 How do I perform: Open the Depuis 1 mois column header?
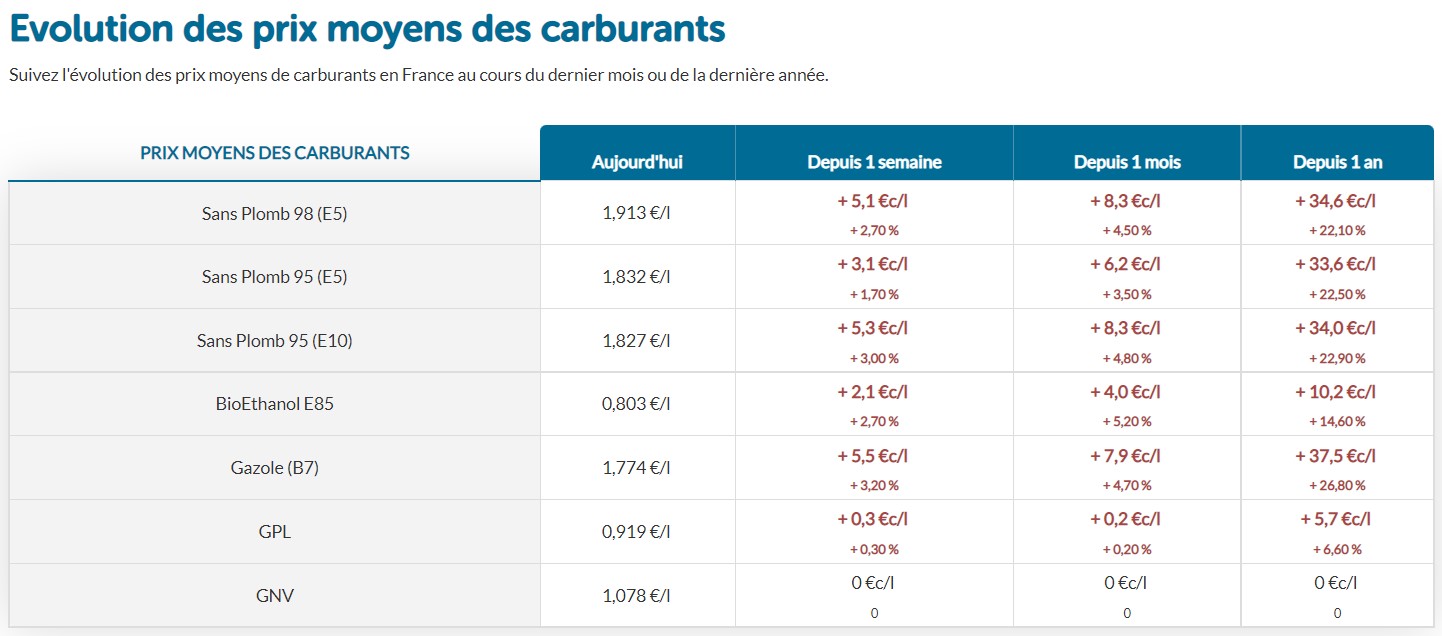pos(1127,162)
